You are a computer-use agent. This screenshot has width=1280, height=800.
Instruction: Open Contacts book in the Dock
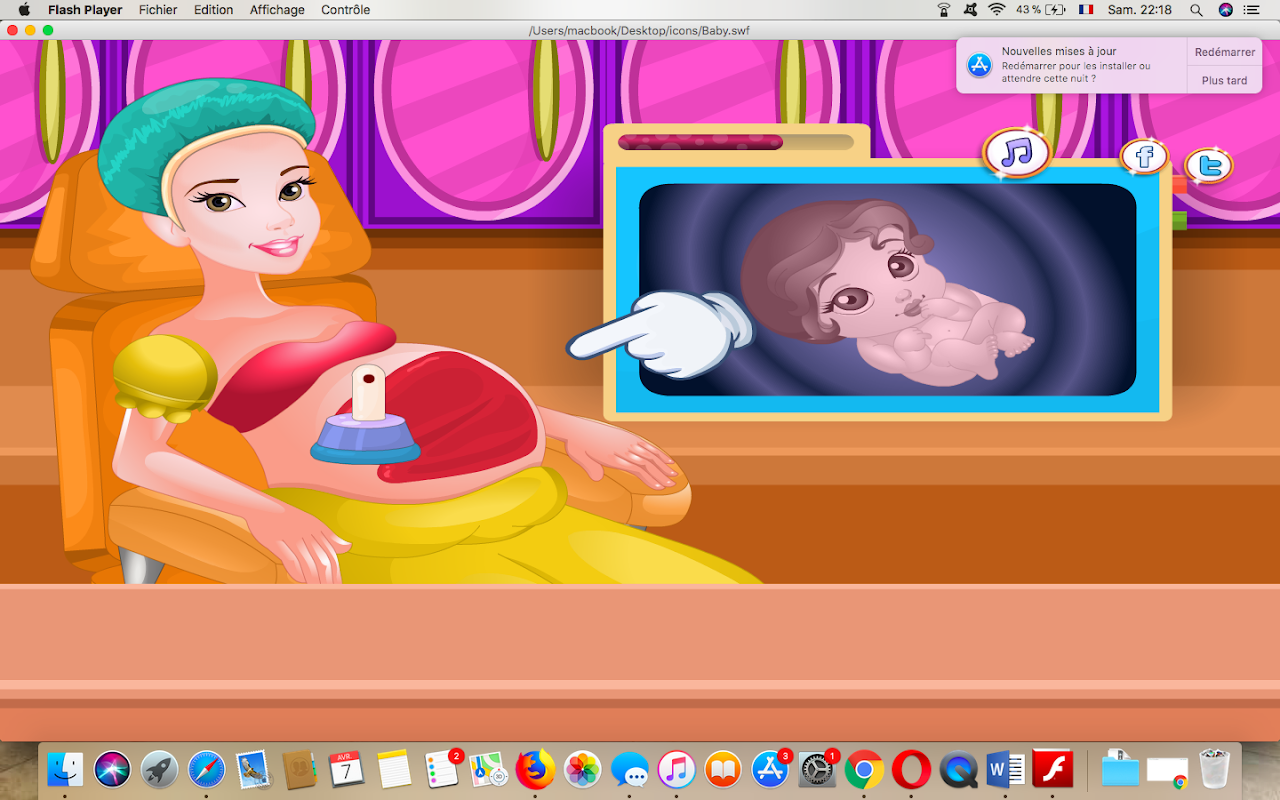[x=300, y=769]
